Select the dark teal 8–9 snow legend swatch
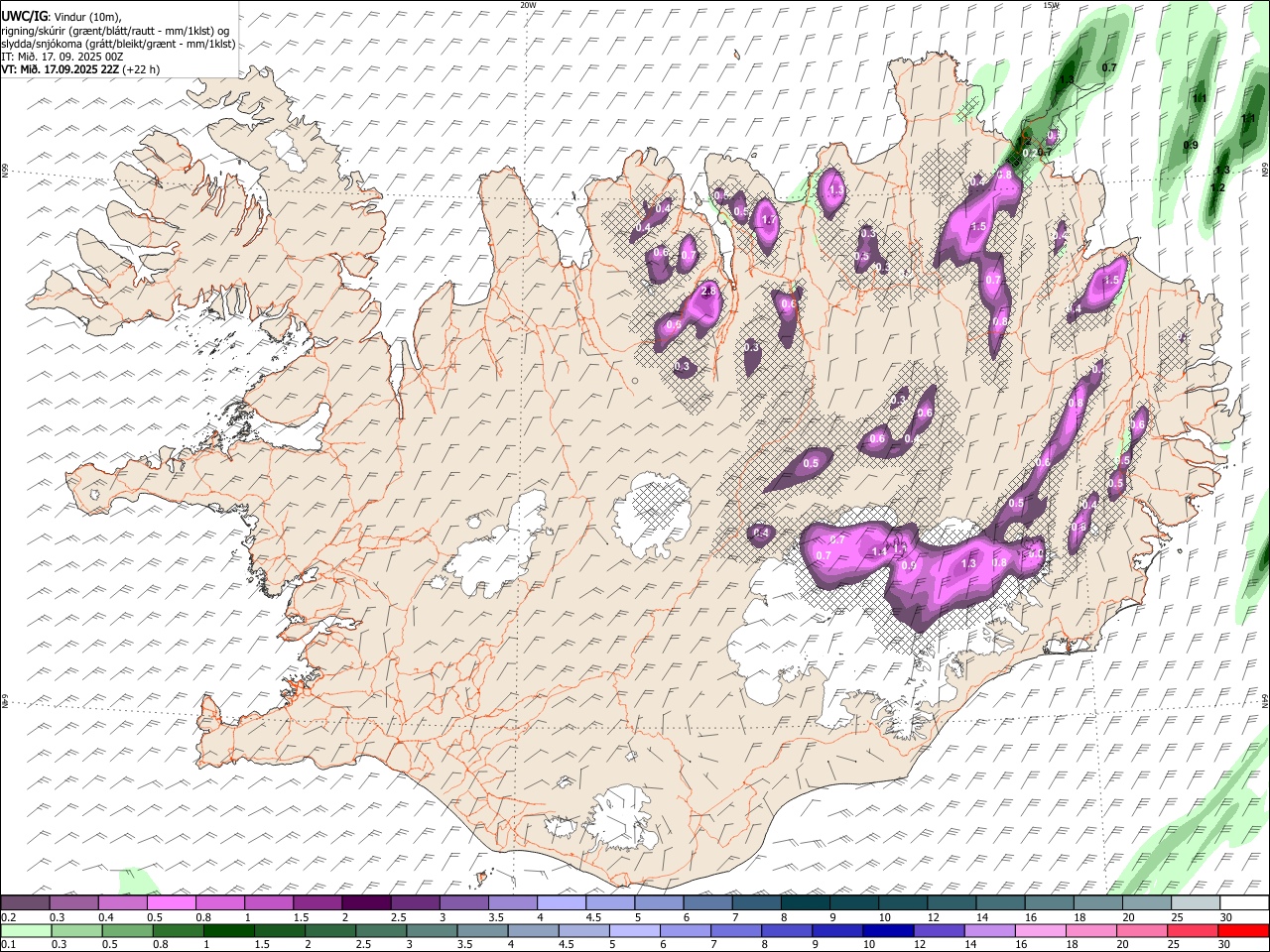Viewport: 1270px width, 952px height. click(806, 902)
